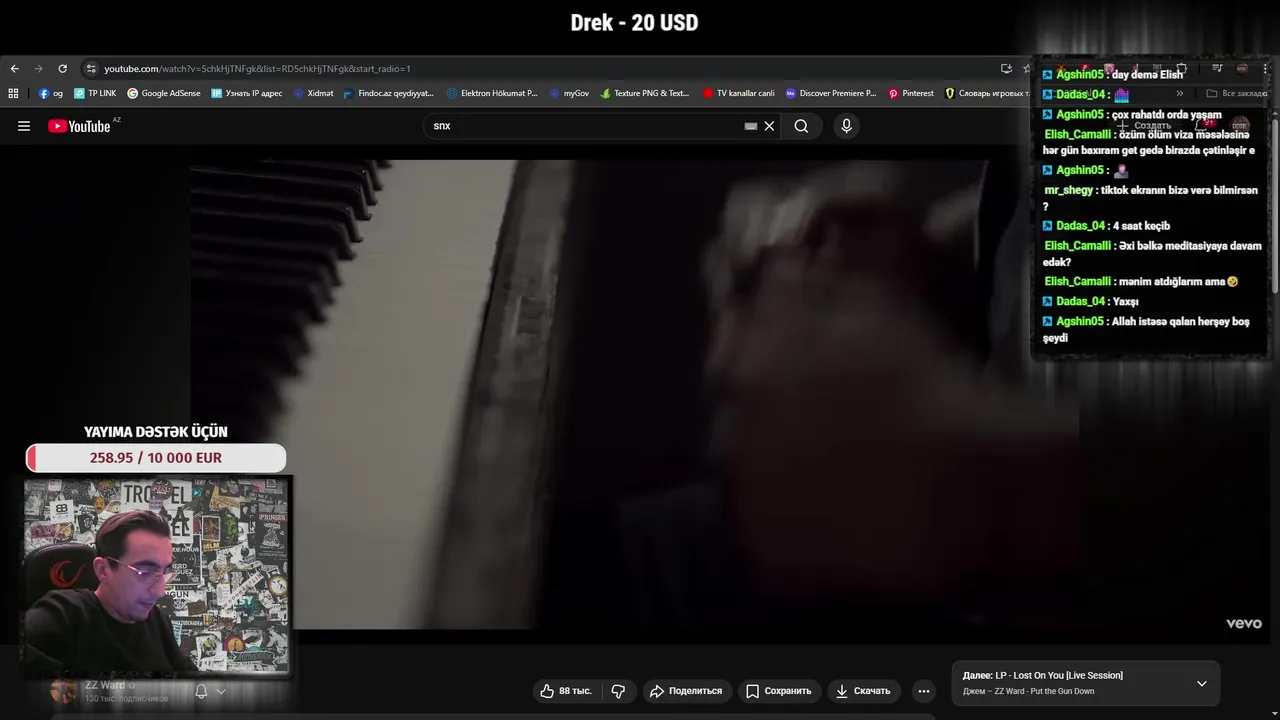Open the Pinterest bookmark

point(911,93)
